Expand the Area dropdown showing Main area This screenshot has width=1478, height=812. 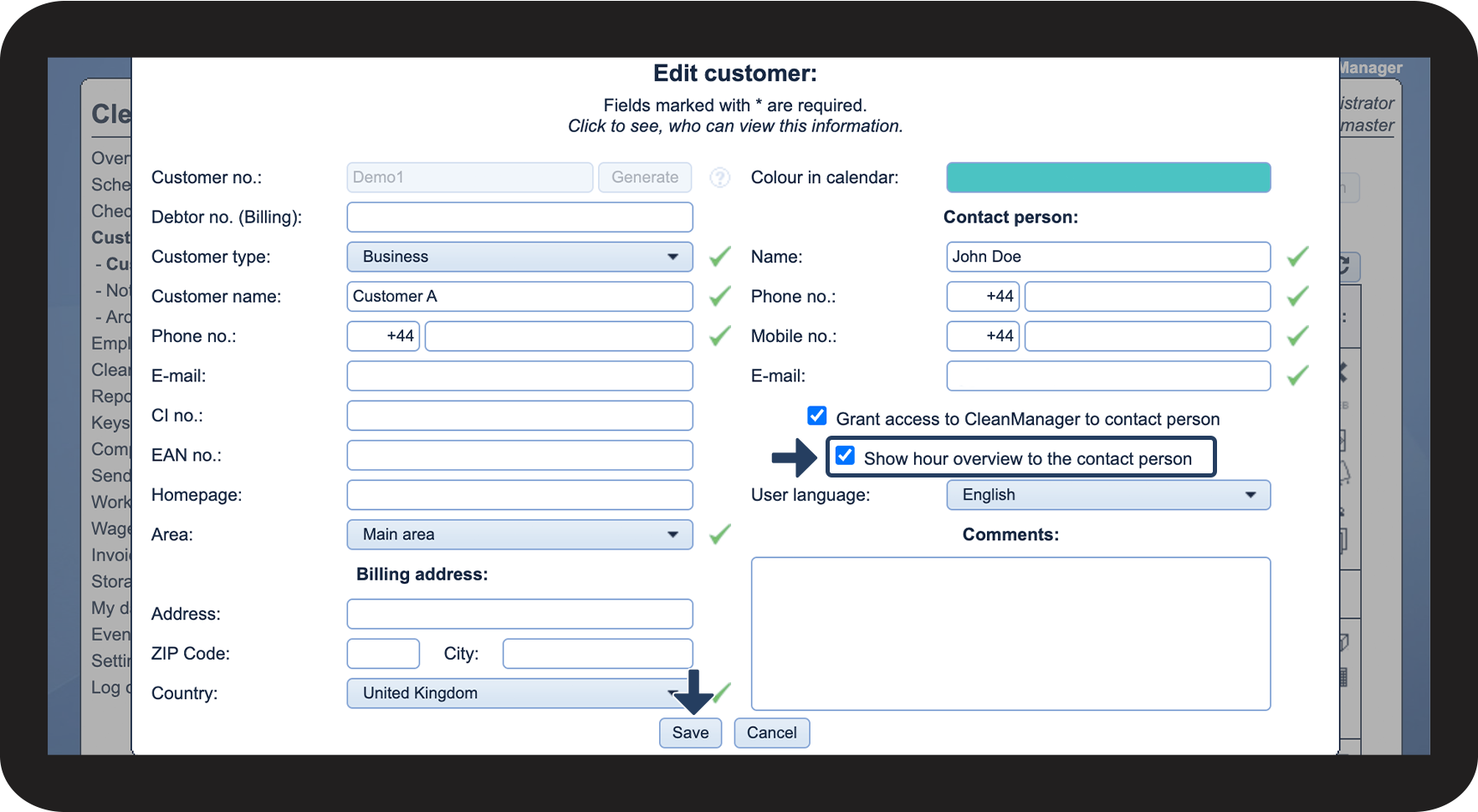[519, 534]
